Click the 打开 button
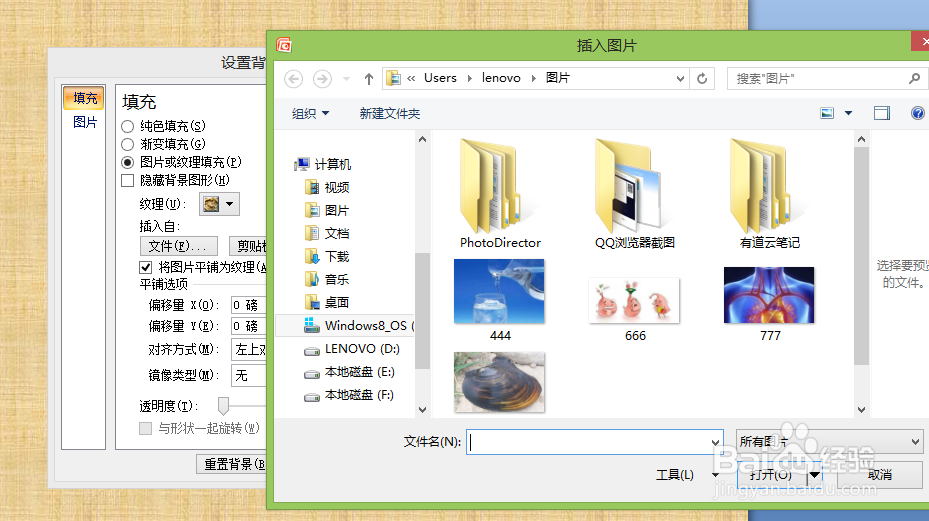 click(772, 475)
